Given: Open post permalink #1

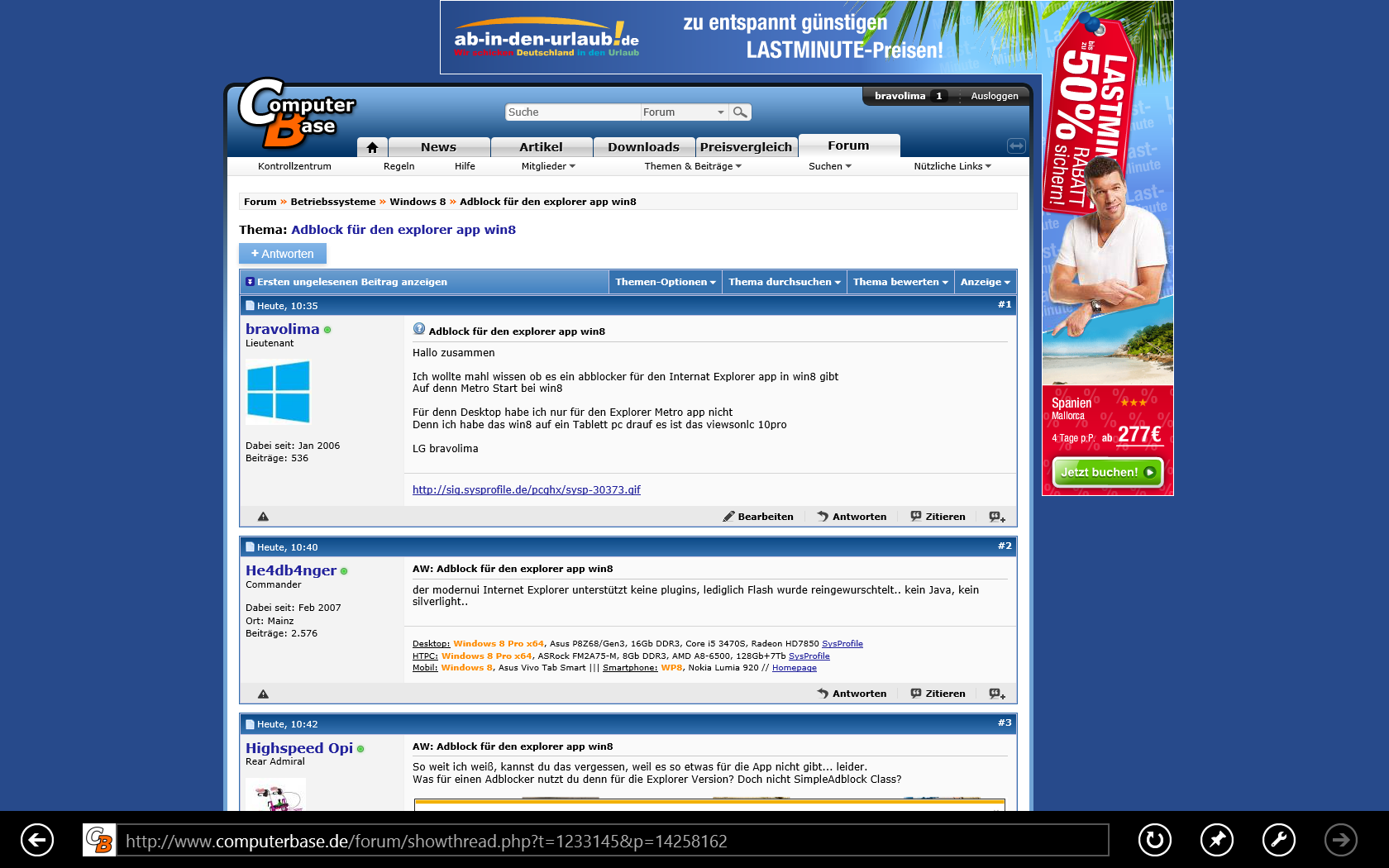Looking at the screenshot, I should point(1005,305).
